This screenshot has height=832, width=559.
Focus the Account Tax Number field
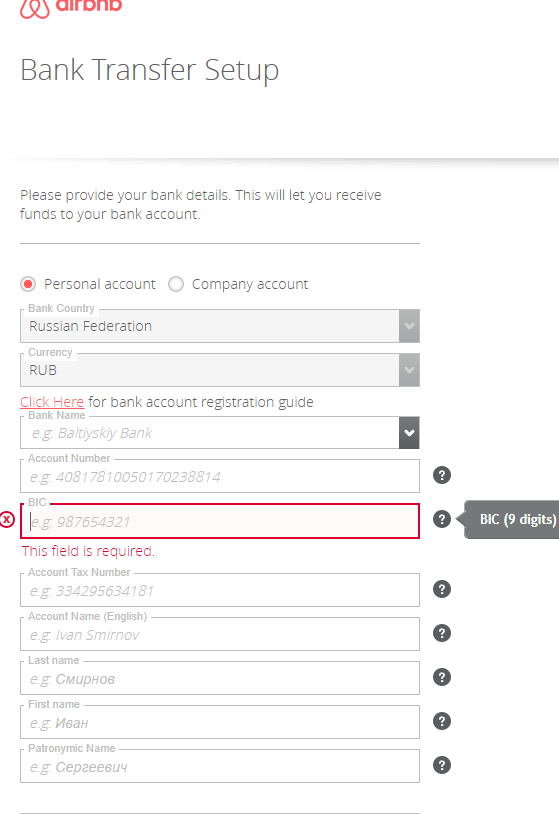[220, 590]
